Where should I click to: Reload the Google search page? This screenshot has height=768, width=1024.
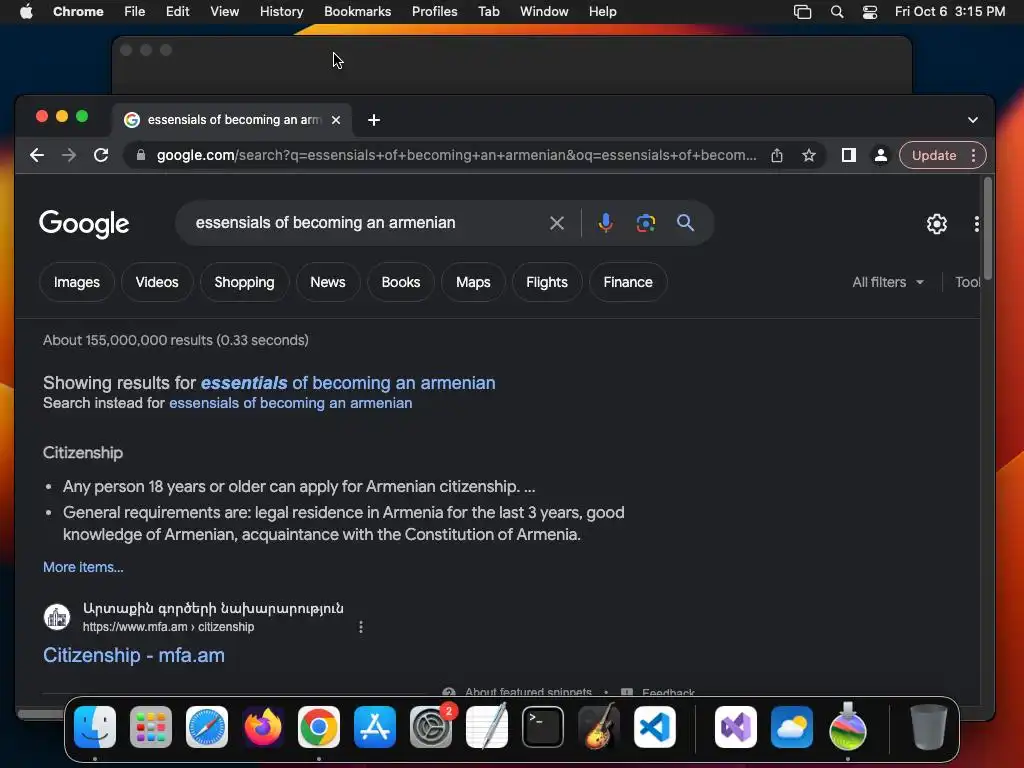pyautogui.click(x=101, y=155)
